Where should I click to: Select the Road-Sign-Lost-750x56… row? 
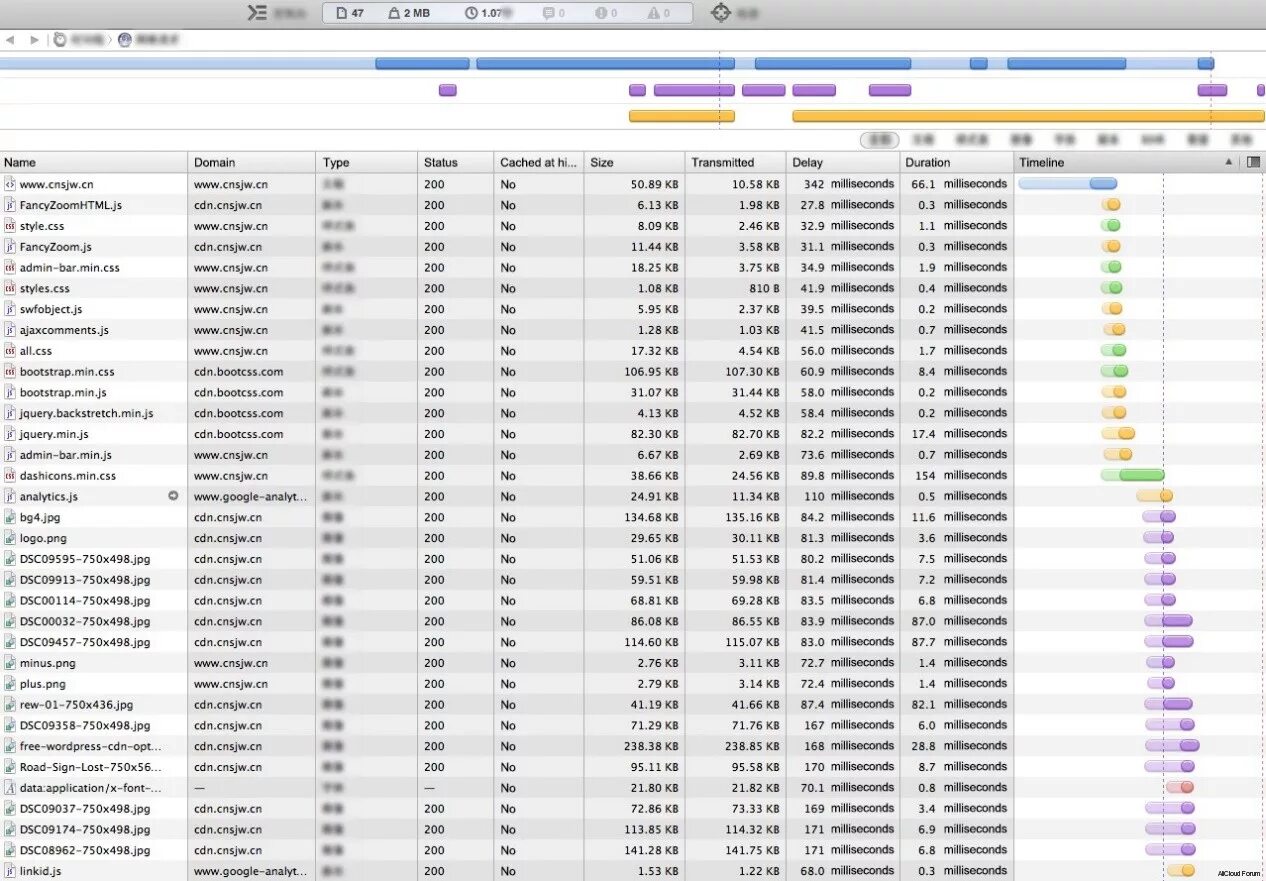tap(633, 767)
